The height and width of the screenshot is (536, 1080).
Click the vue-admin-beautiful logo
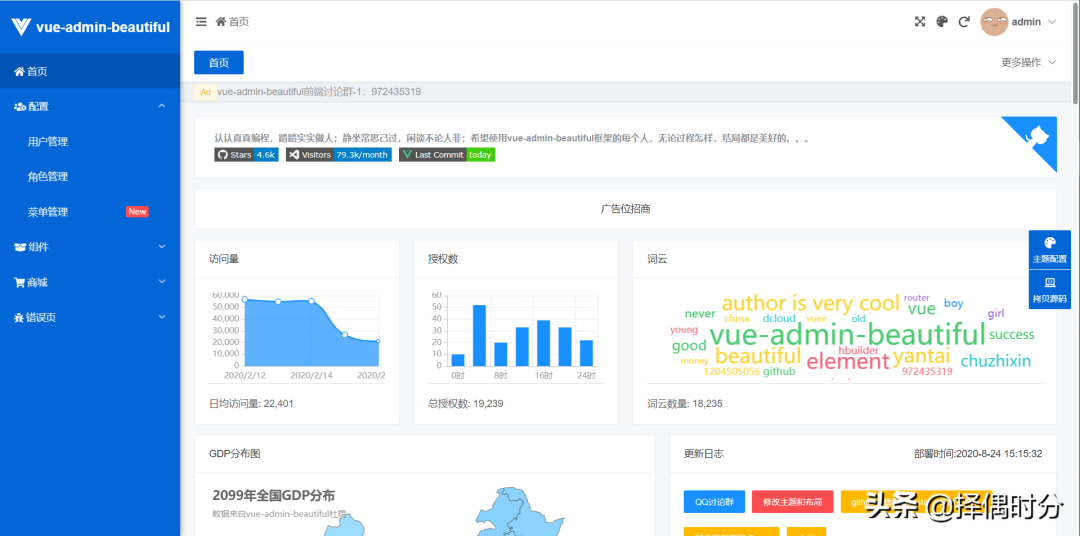90,27
